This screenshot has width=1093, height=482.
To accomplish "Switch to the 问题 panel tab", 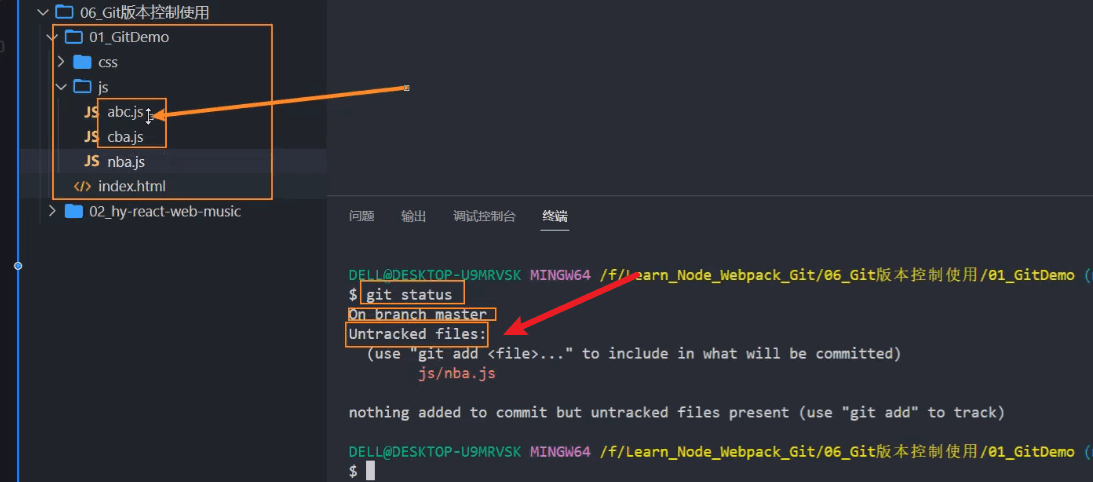I will [361, 216].
